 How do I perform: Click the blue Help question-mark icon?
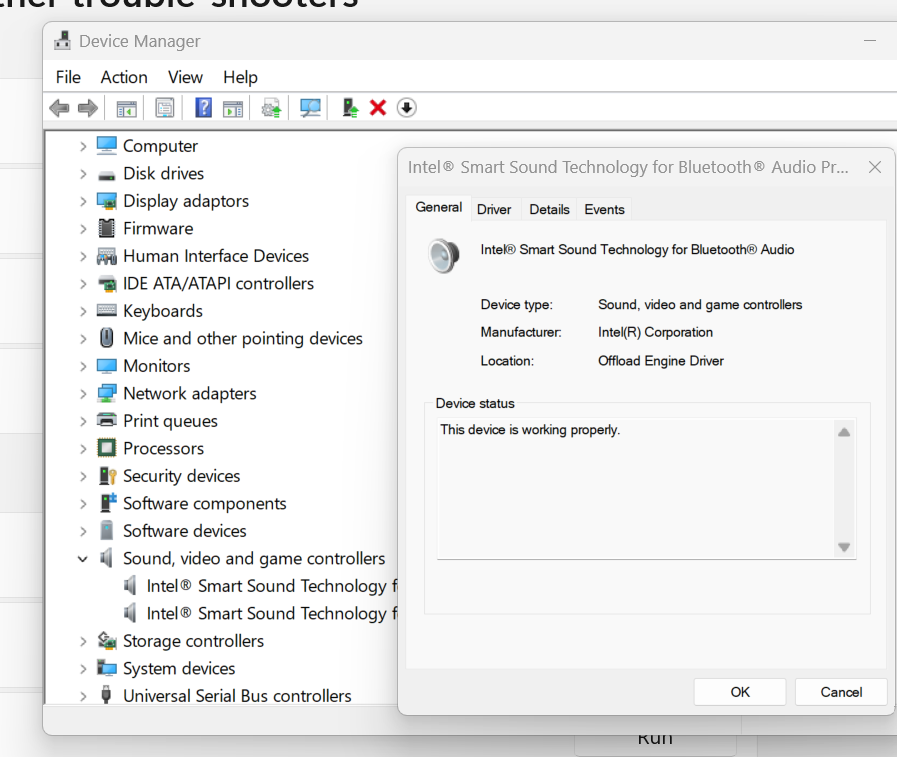pos(203,108)
